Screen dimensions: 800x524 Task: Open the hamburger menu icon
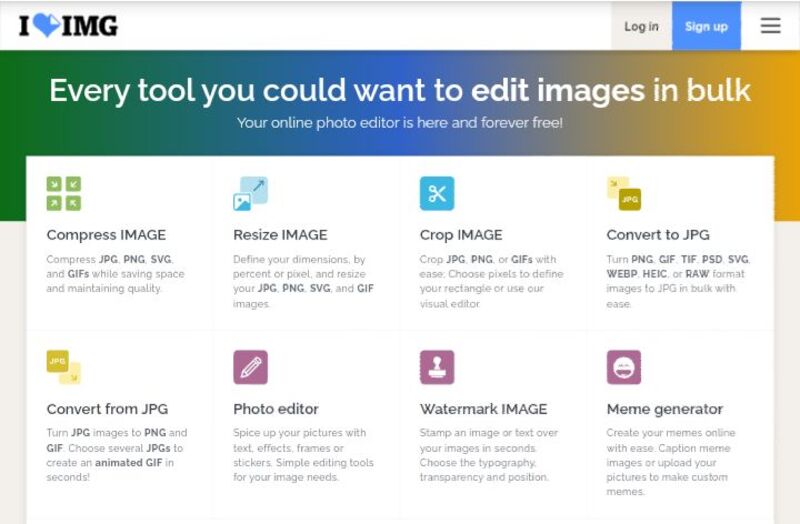point(770,26)
